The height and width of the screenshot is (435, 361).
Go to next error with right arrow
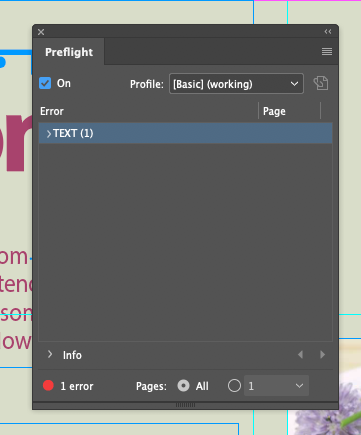pos(322,355)
